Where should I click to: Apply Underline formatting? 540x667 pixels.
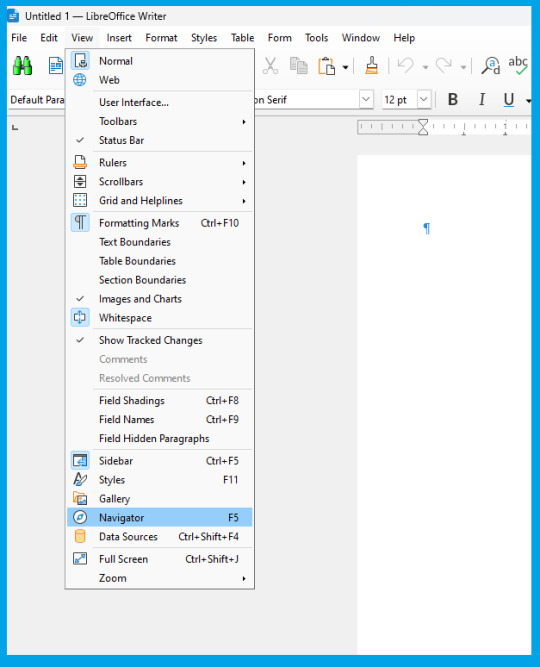click(x=509, y=100)
